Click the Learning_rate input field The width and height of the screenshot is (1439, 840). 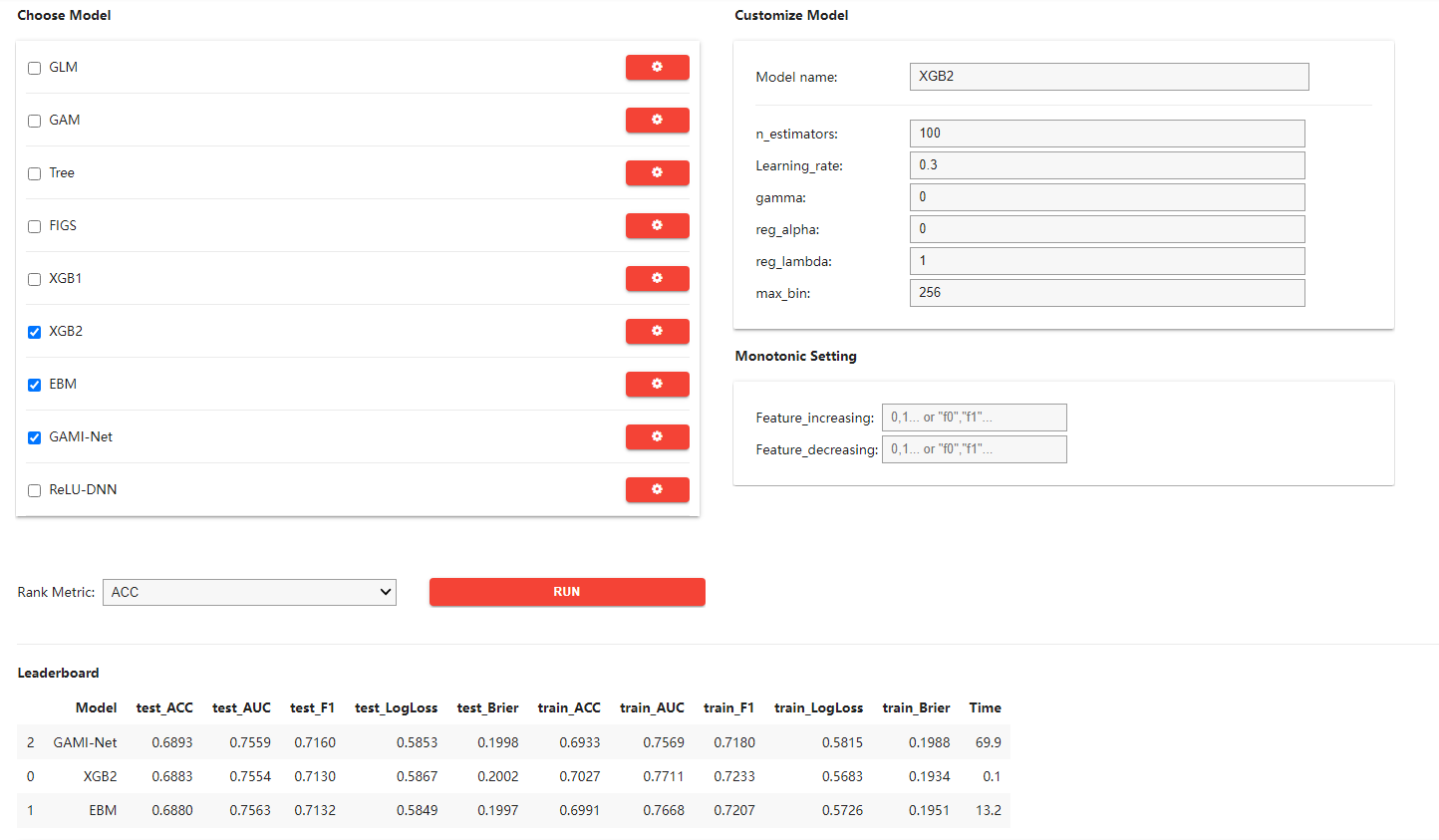tap(1106, 165)
